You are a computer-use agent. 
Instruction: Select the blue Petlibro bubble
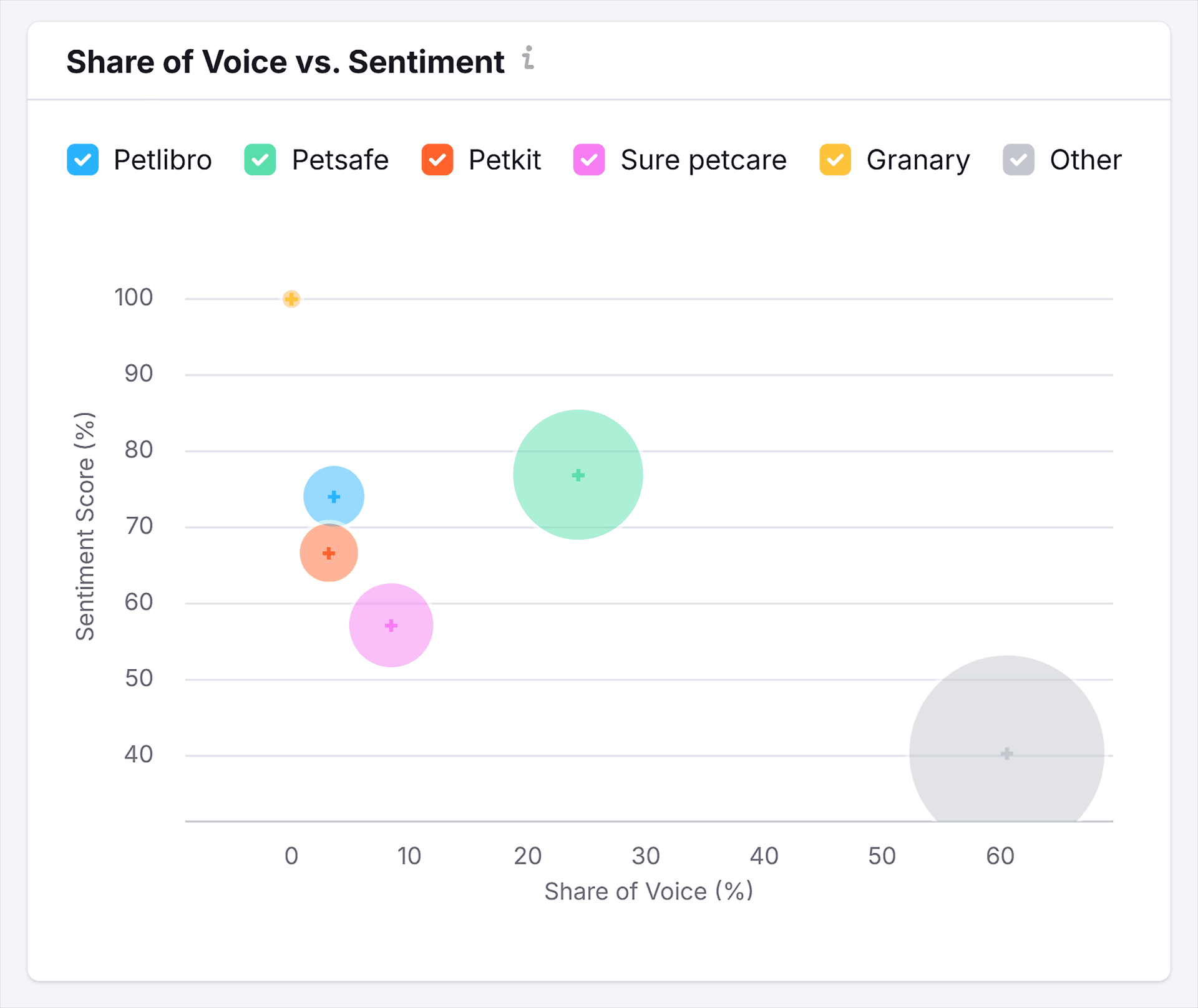334,493
